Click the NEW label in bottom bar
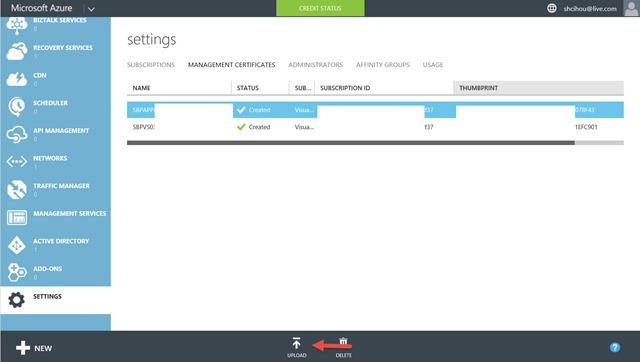Image resolution: width=640 pixels, height=362 pixels. click(x=43, y=348)
